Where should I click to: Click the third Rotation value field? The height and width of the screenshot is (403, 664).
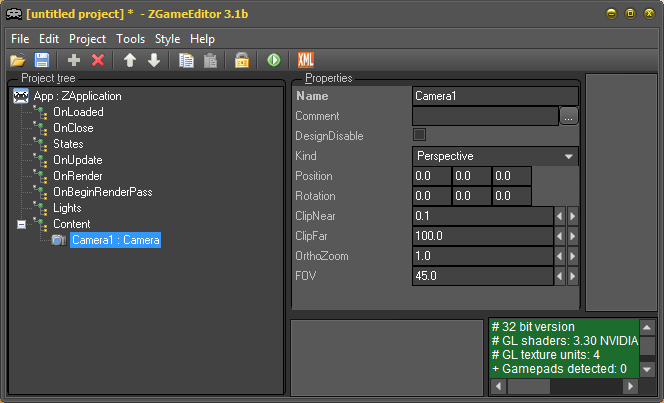[x=512, y=196]
